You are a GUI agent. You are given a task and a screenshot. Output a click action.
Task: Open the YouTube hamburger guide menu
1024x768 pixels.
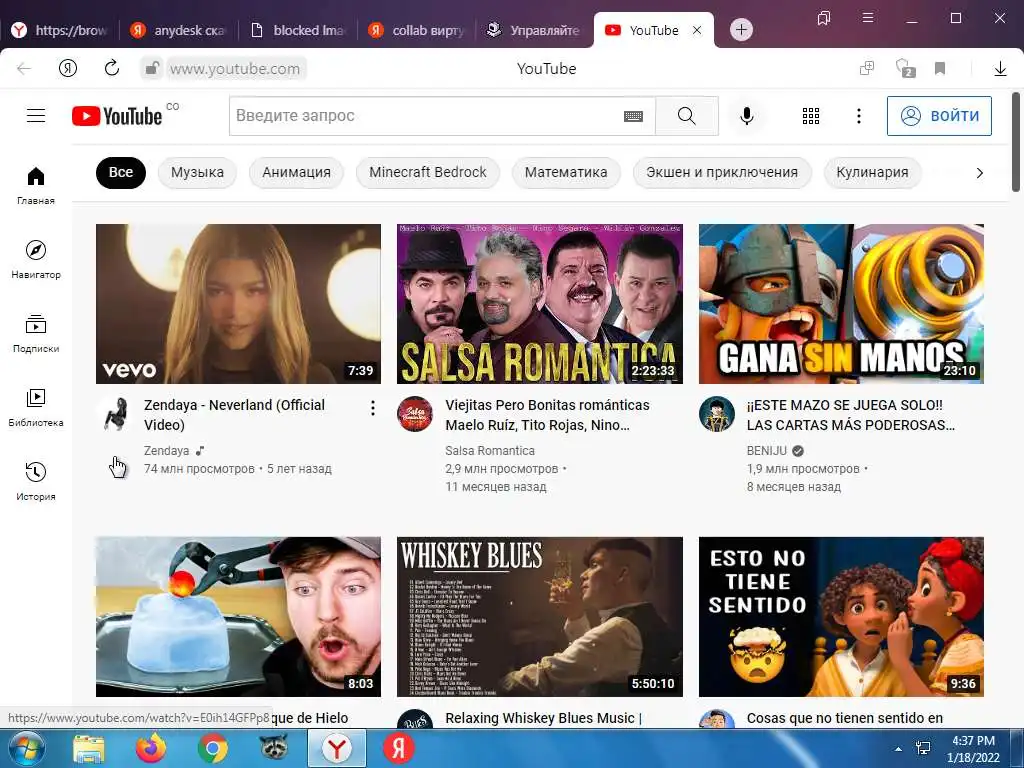coord(36,116)
